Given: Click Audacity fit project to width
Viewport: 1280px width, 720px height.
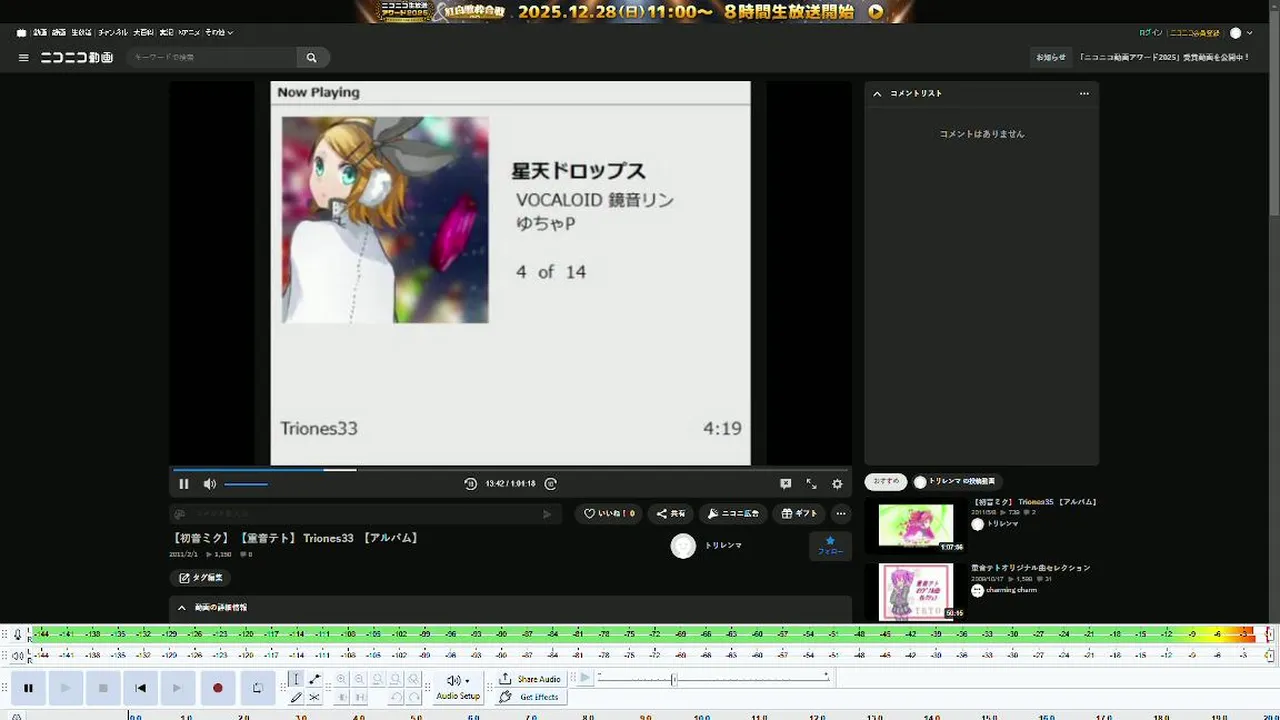Looking at the screenshot, I should (x=396, y=679).
